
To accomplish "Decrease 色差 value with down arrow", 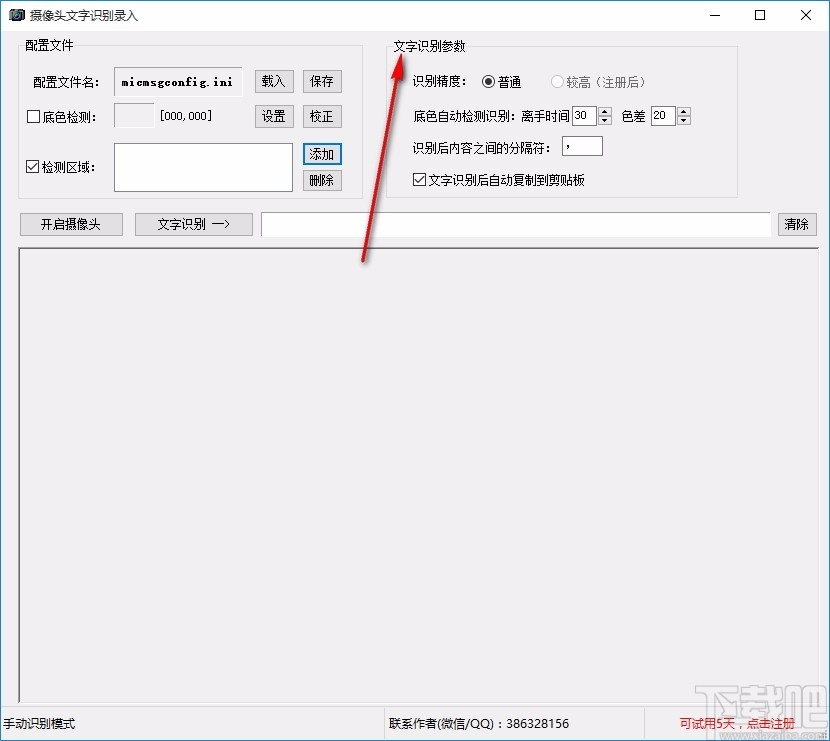I will pos(684,121).
